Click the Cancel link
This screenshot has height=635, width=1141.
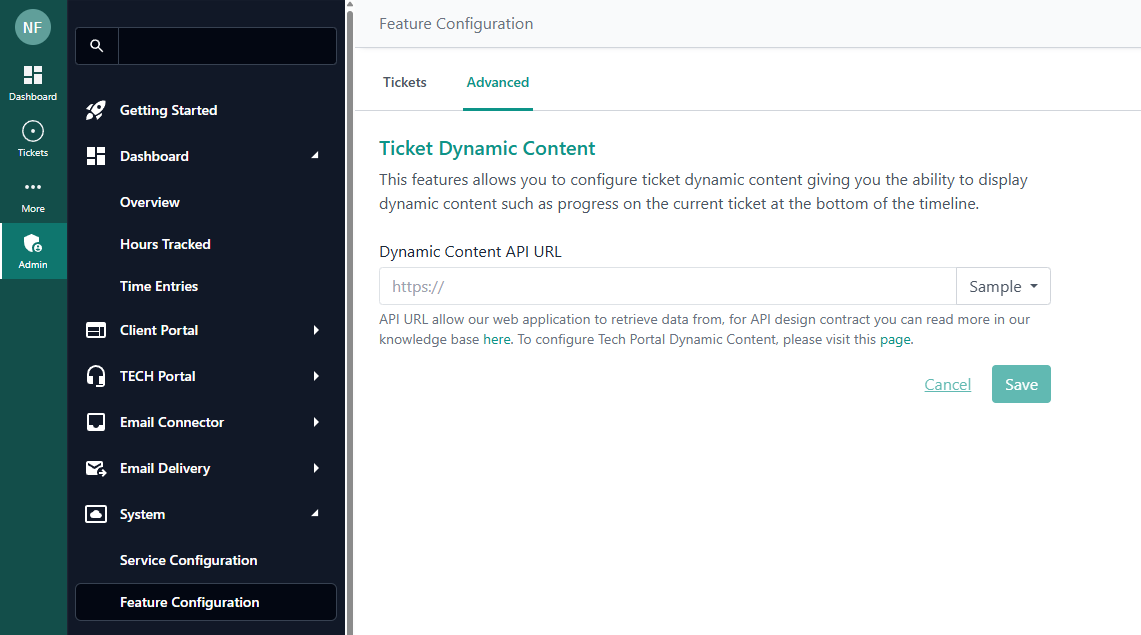[x=947, y=385]
